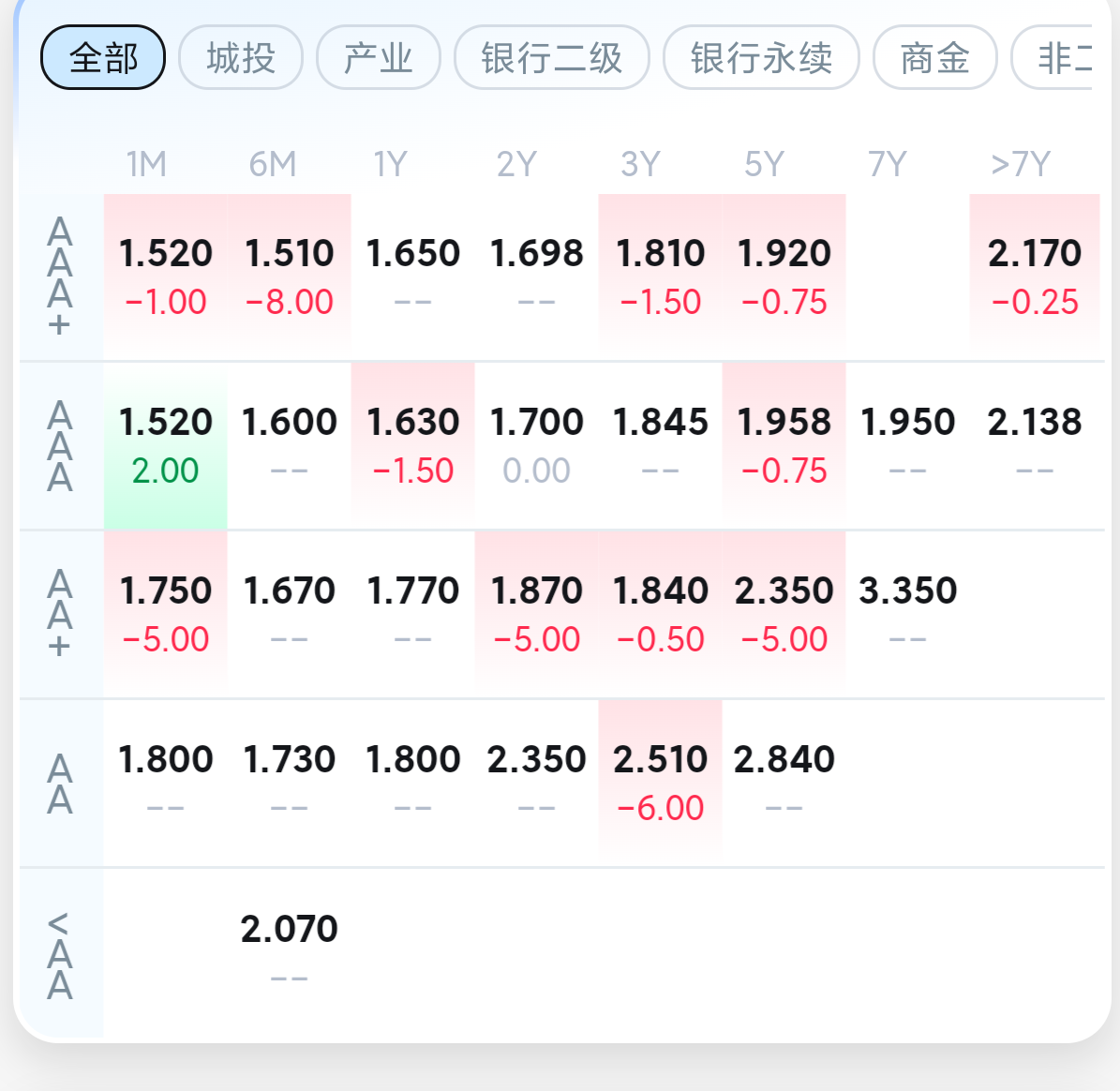1120x1091 pixels.
Task: Select the AAA 1M green cell 2.00
Action: pos(166,446)
